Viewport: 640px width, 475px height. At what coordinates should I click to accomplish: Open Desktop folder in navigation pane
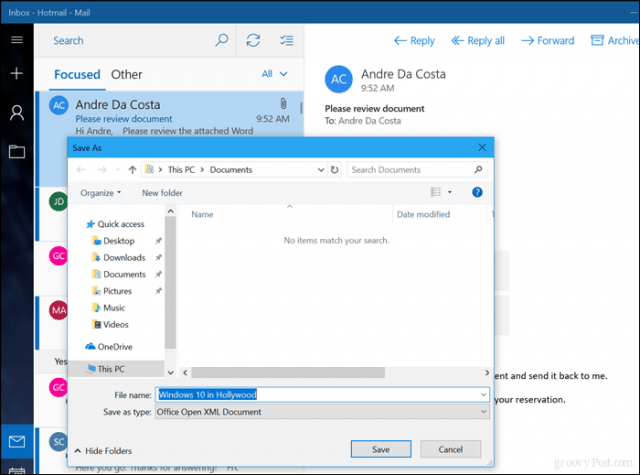tap(113, 241)
